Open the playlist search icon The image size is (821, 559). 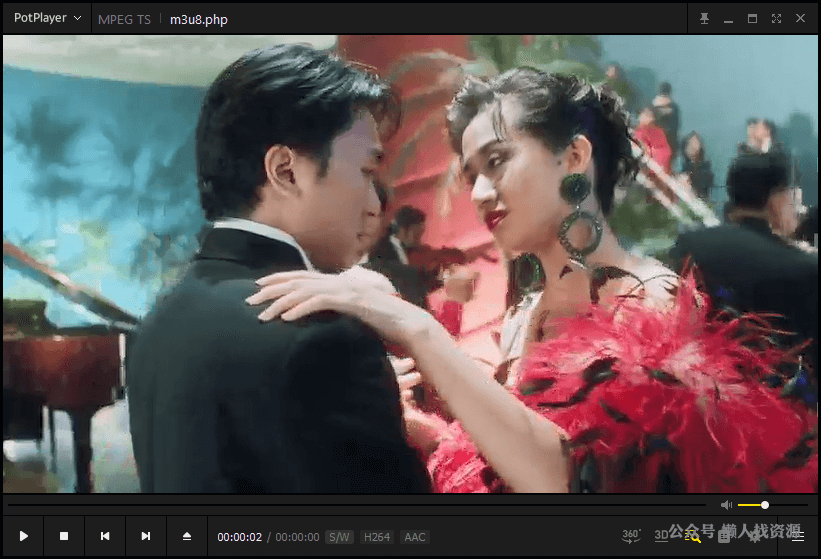693,536
